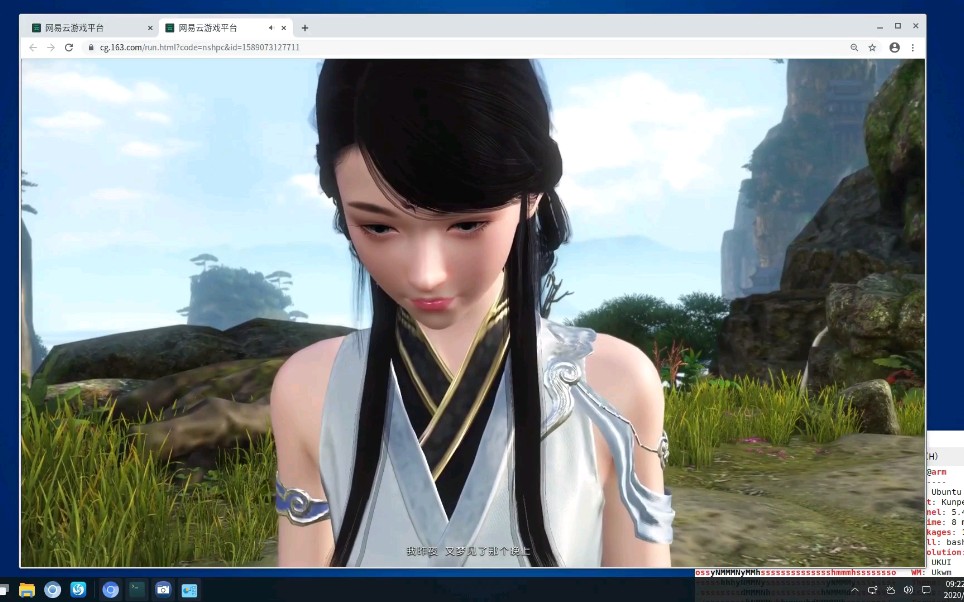The image size is (964, 602).
Task: Bookmark this page with the star
Action: pyautogui.click(x=872, y=47)
